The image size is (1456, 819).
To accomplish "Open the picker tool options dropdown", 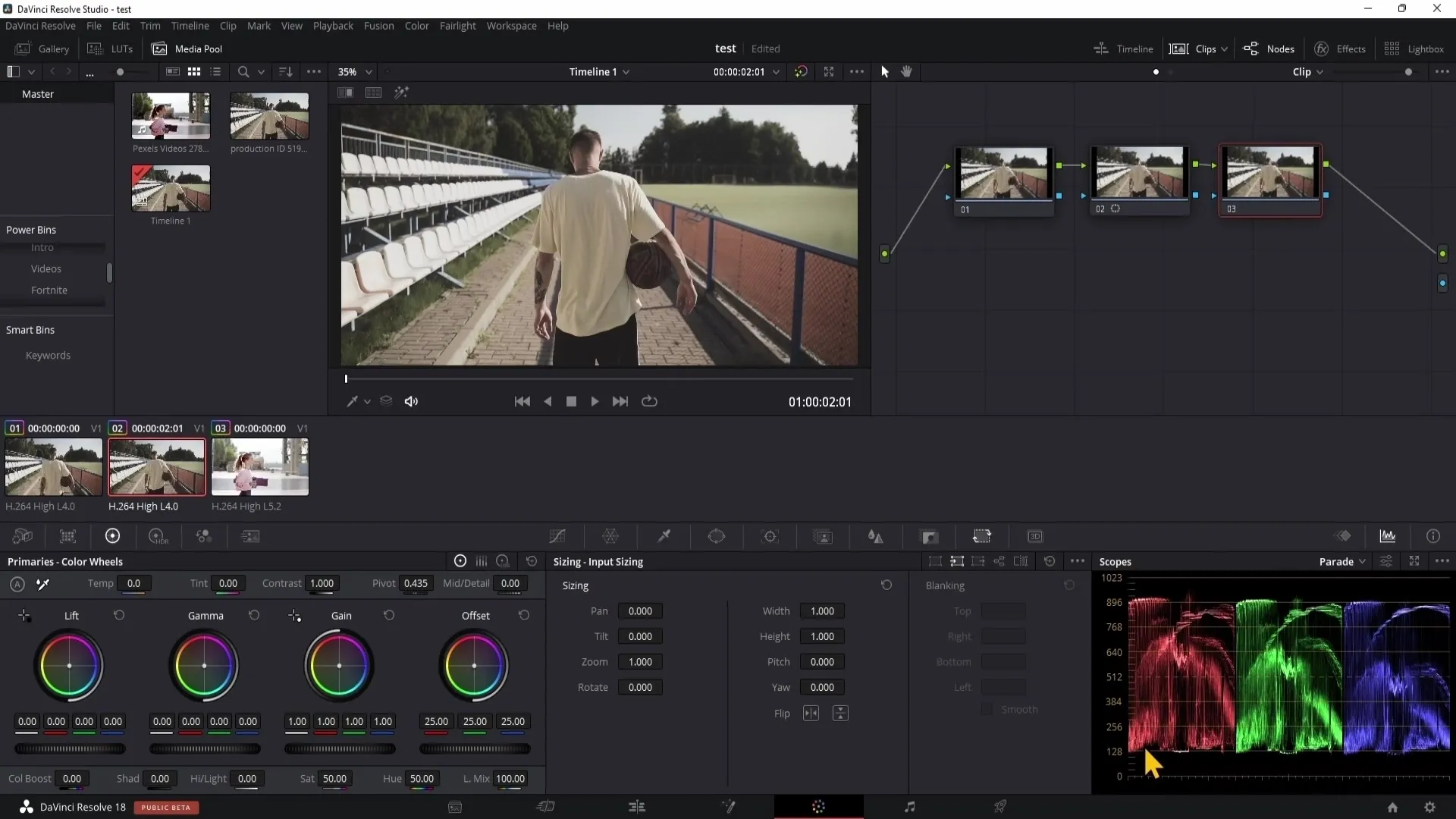I will coord(367,402).
